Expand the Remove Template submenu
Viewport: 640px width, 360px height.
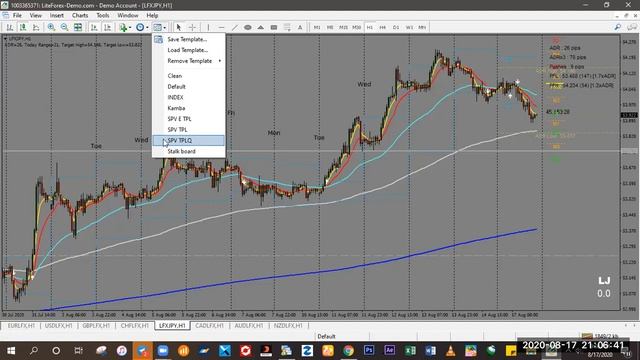189,61
